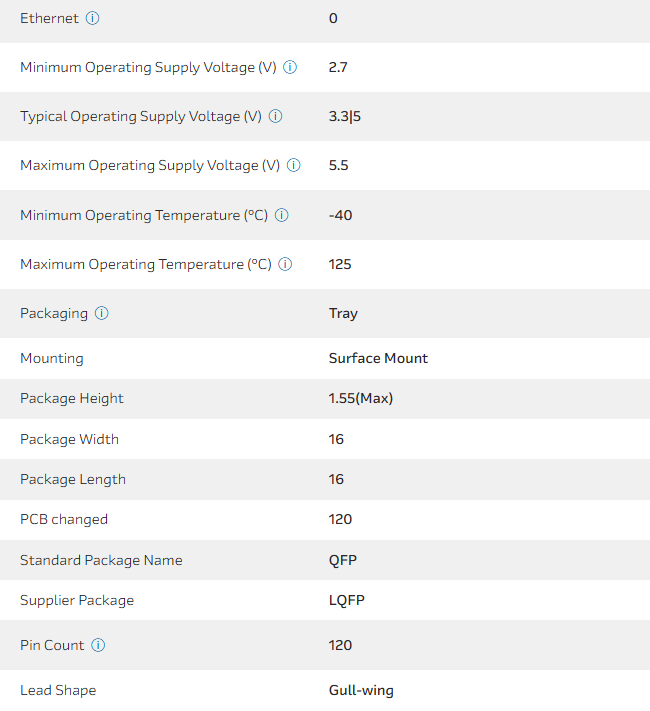Viewport: 650px width, 711px height.
Task: Click the Lead Shape label
Action: 58,690
